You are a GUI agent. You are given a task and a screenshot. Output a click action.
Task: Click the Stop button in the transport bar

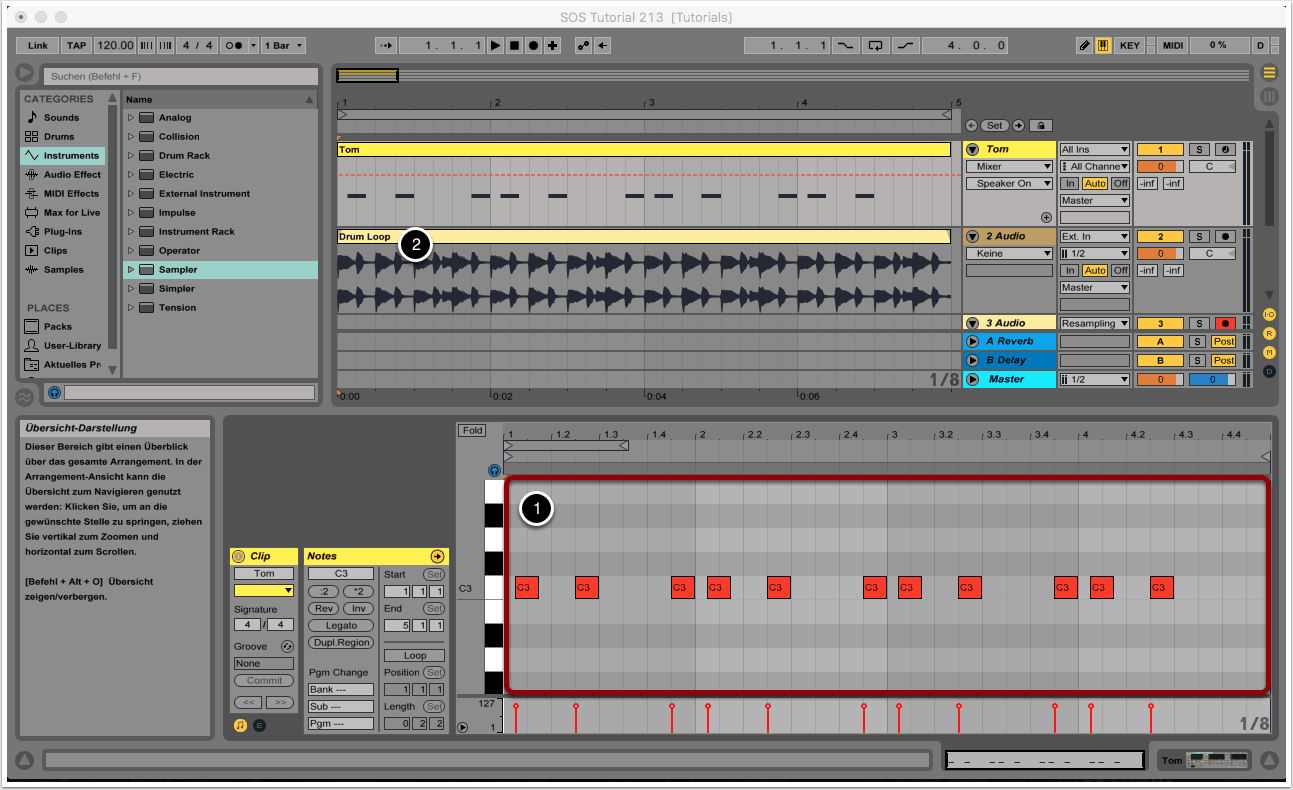514,45
